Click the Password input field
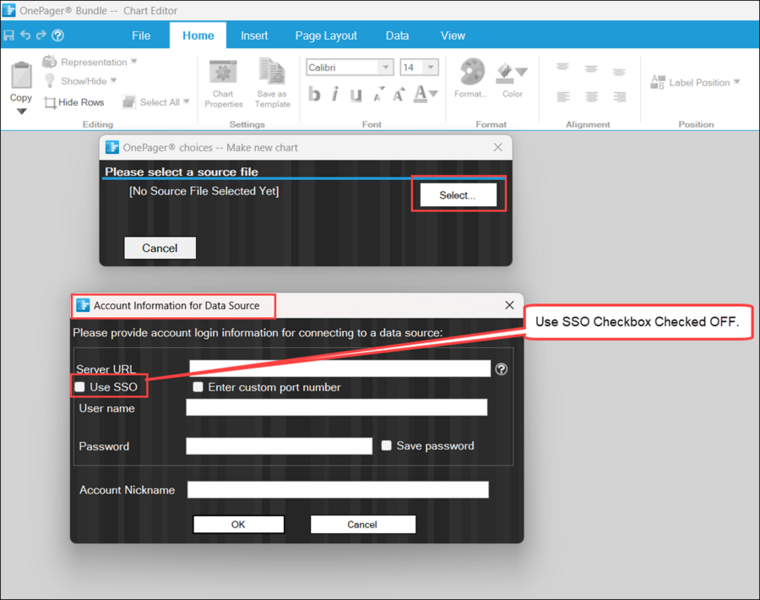760x600 pixels. (279, 446)
